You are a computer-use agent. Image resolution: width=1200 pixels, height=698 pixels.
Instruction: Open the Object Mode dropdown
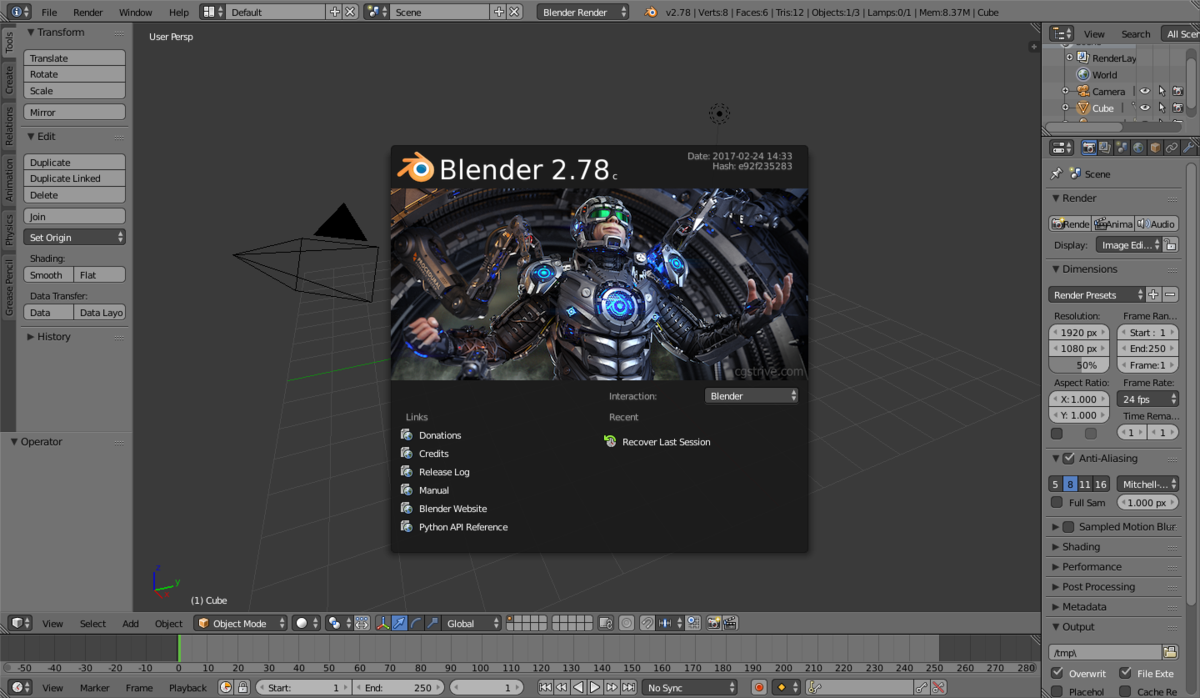(x=240, y=623)
